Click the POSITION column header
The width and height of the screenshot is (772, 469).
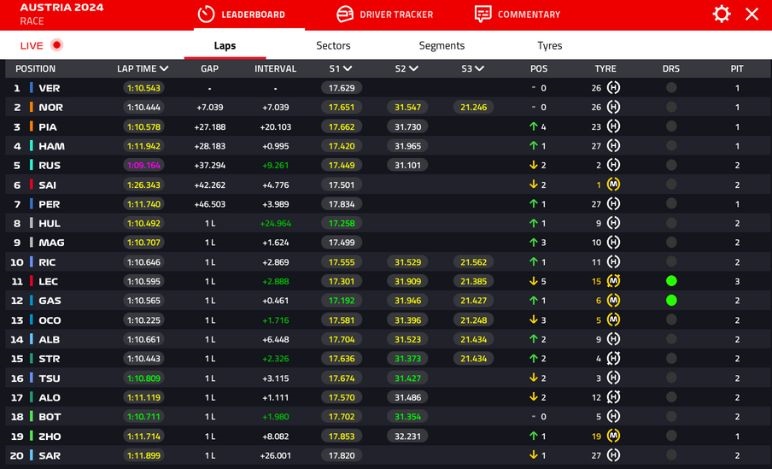35,69
